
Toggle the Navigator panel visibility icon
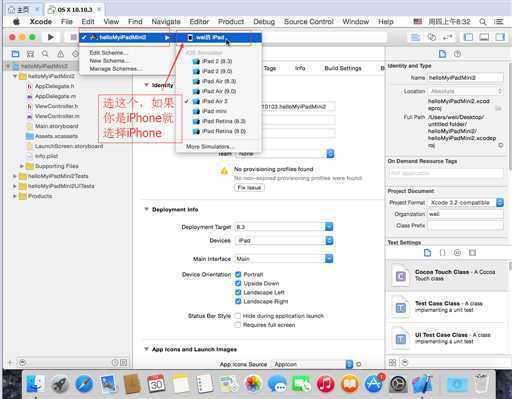468,37
